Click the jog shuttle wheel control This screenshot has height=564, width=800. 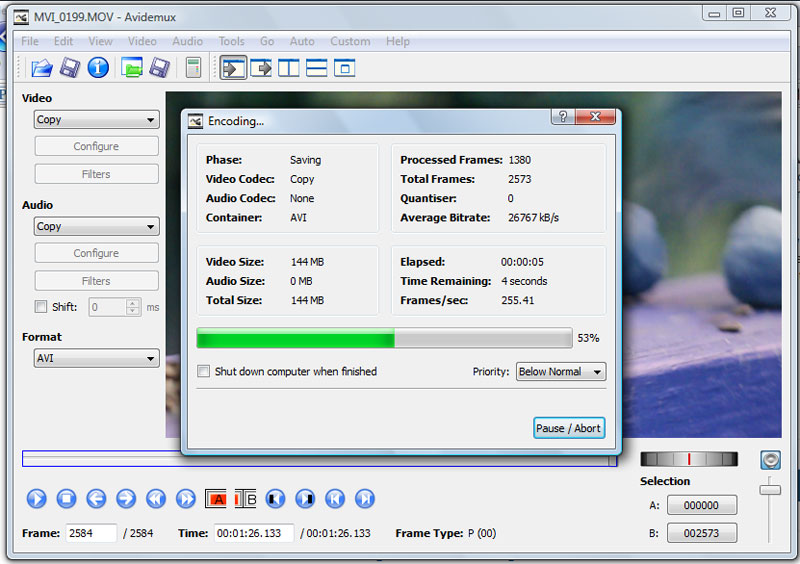(x=689, y=459)
